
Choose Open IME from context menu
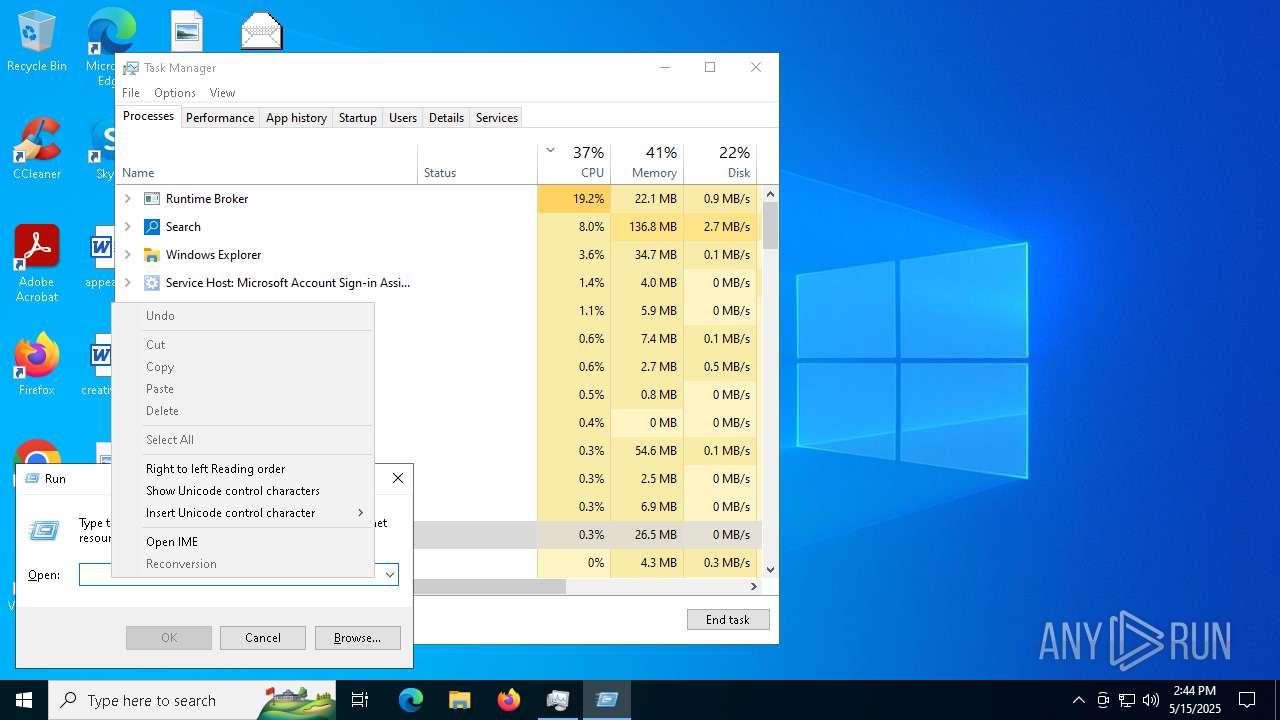coord(243,542)
